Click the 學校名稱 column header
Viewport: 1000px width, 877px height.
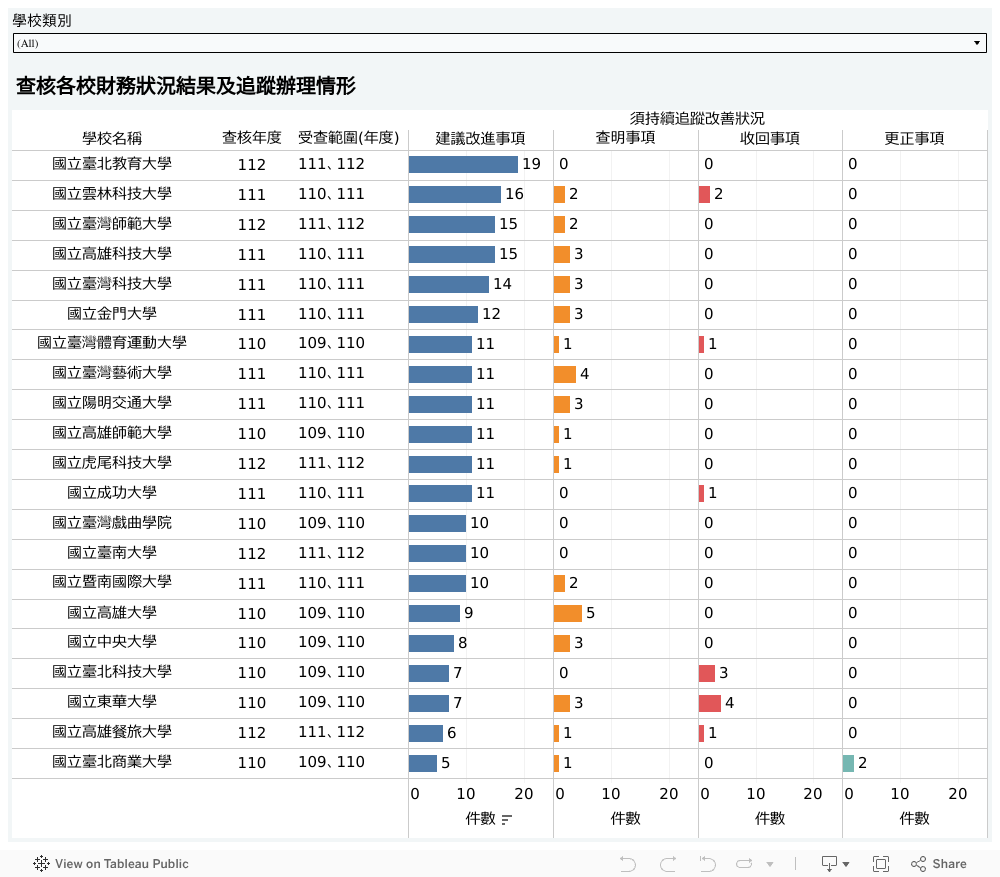pos(112,139)
